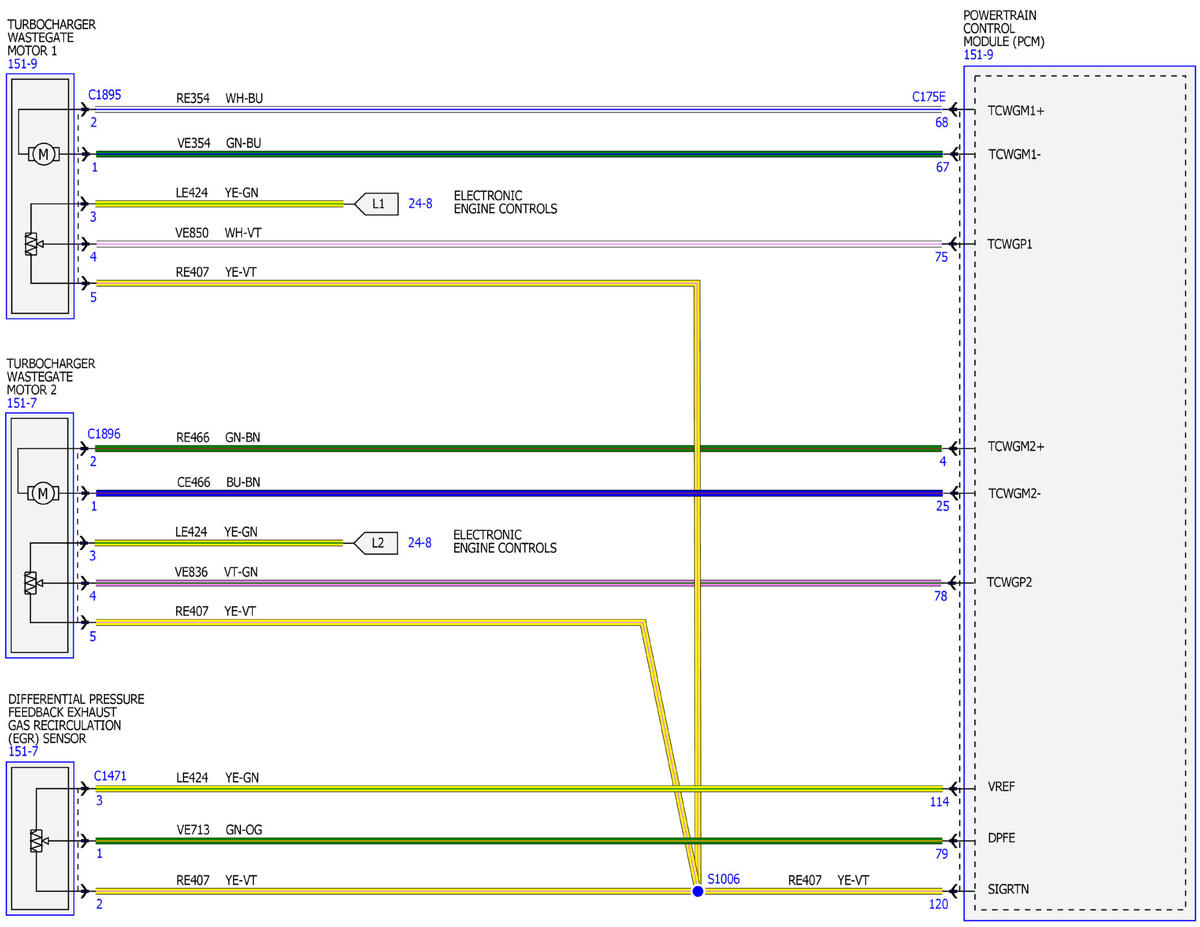The height and width of the screenshot is (927, 1200).
Task: Open the 151-7 link under Wastegate Motor 2
Action: [x=24, y=403]
